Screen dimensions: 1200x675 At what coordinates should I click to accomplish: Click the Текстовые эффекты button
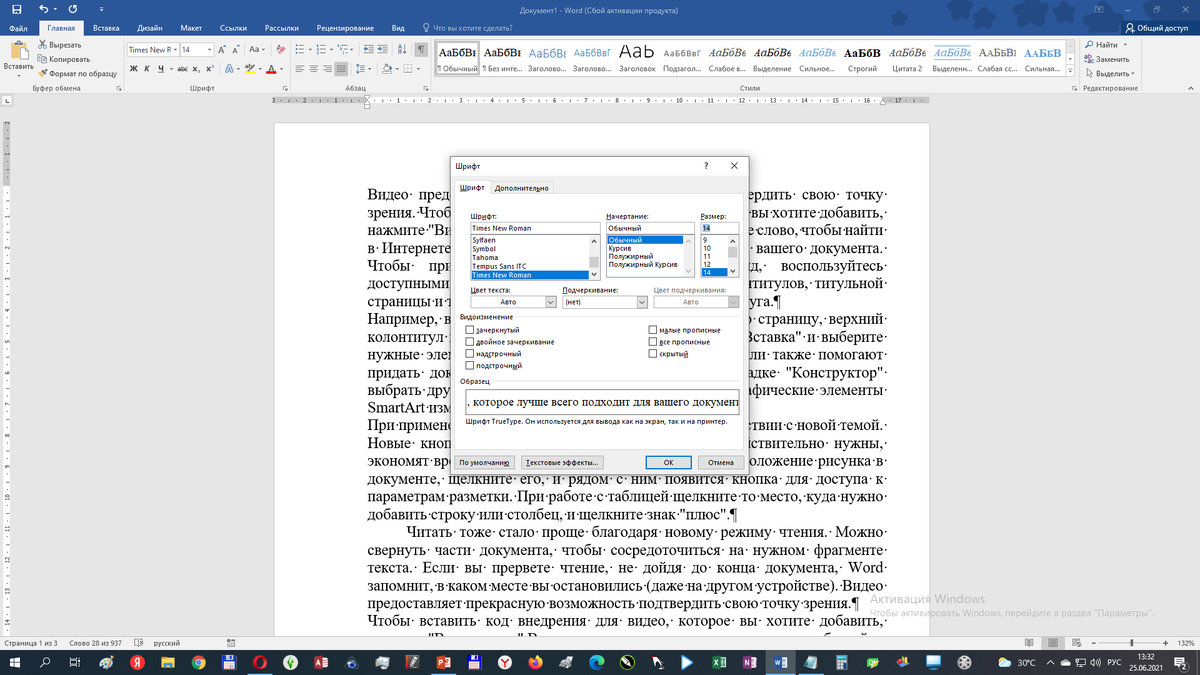[x=562, y=463]
